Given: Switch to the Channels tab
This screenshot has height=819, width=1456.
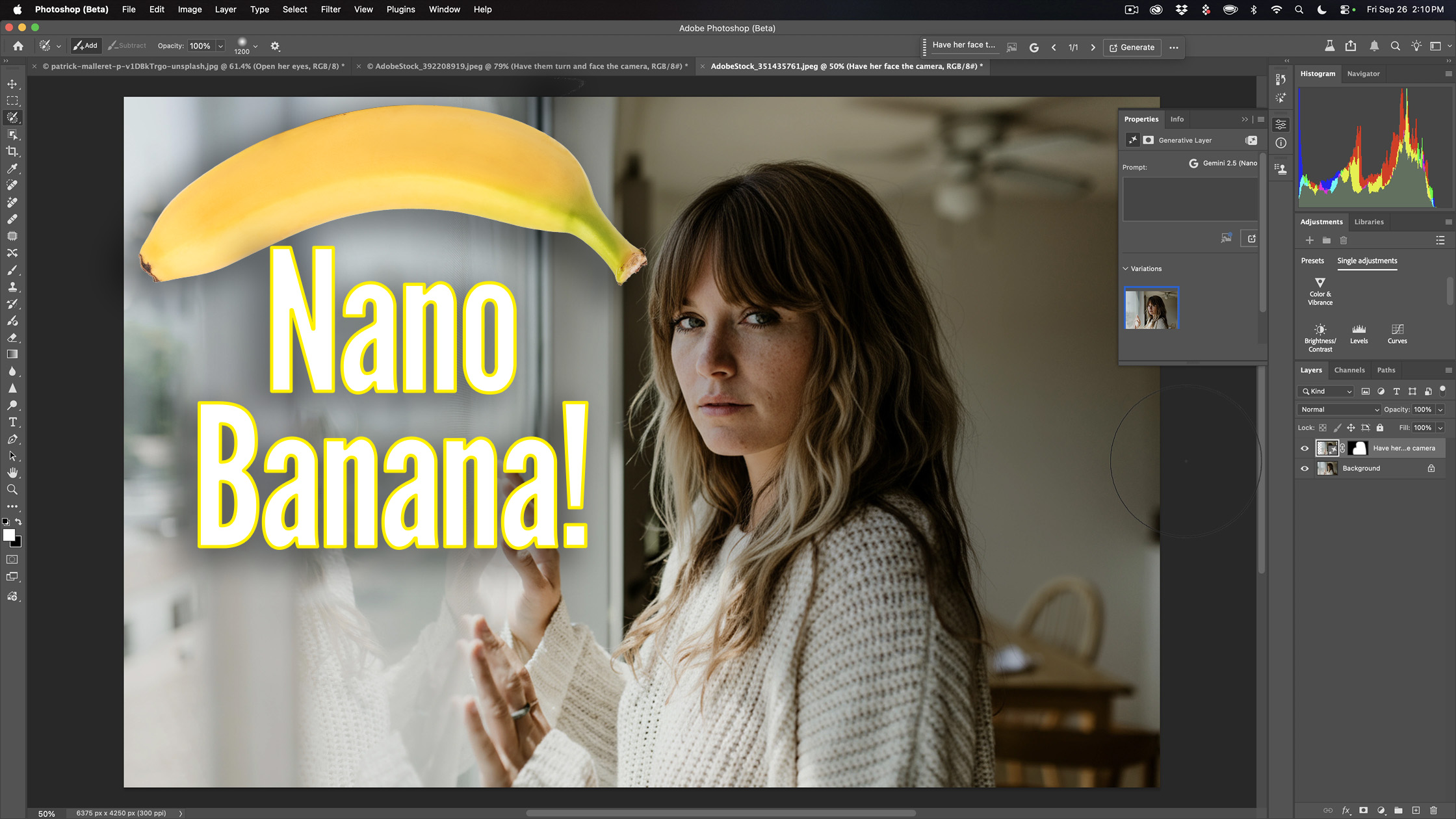Looking at the screenshot, I should pos(1350,370).
